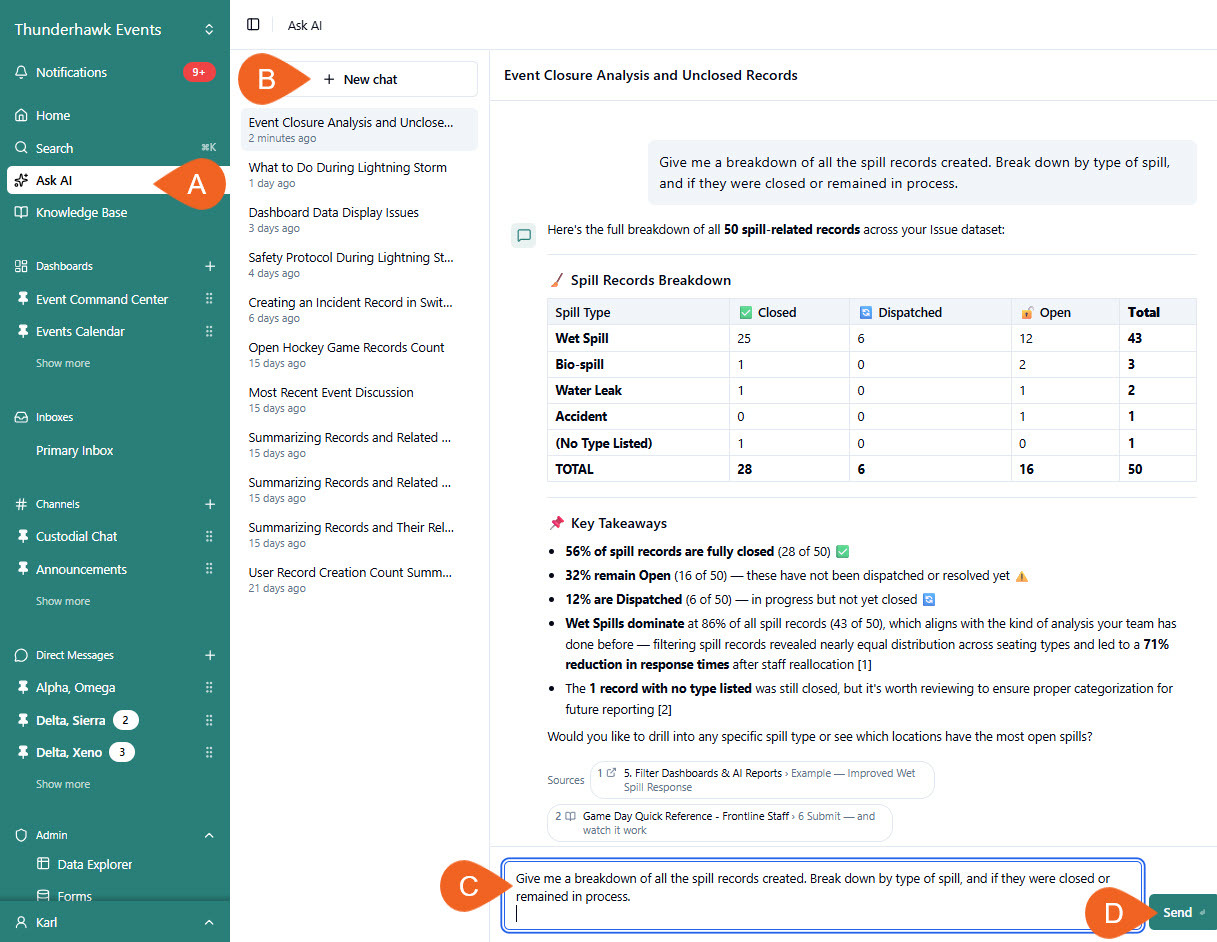Viewport: 1217px width, 942px height.
Task: Open chat 'Event Closure Analysis and Unclose...'
Action: (360, 129)
